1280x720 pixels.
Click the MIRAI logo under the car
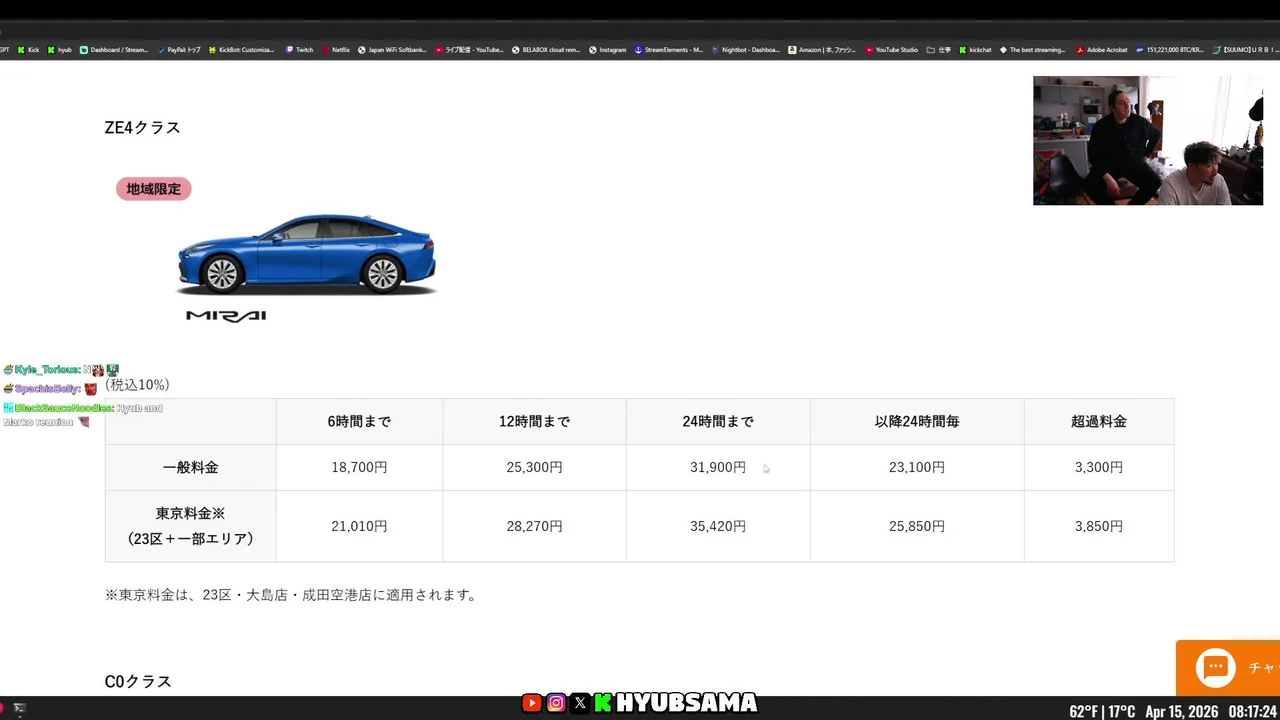pyautogui.click(x=226, y=316)
